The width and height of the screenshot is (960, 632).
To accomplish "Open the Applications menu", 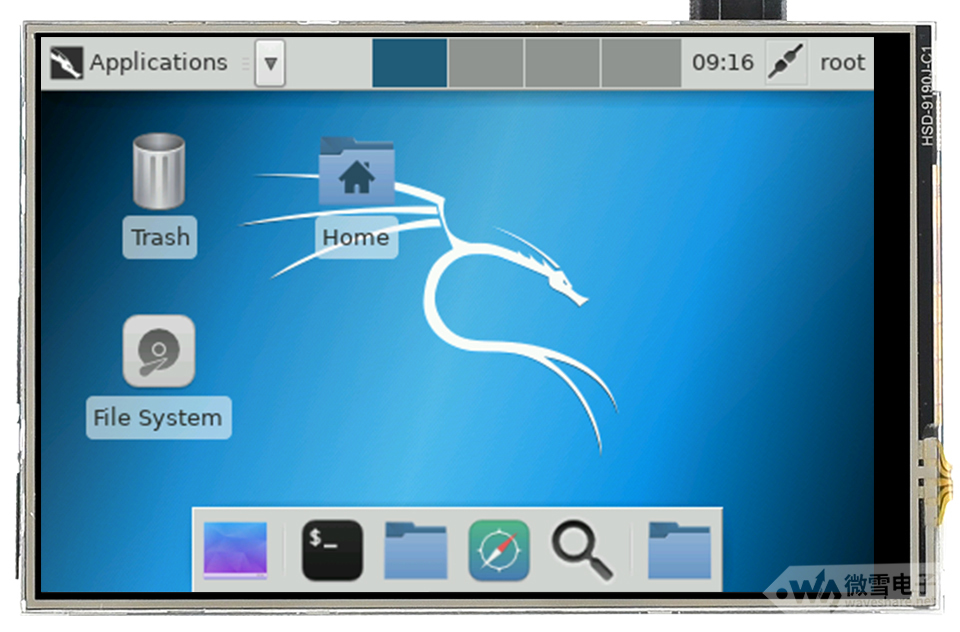I will click(x=158, y=63).
